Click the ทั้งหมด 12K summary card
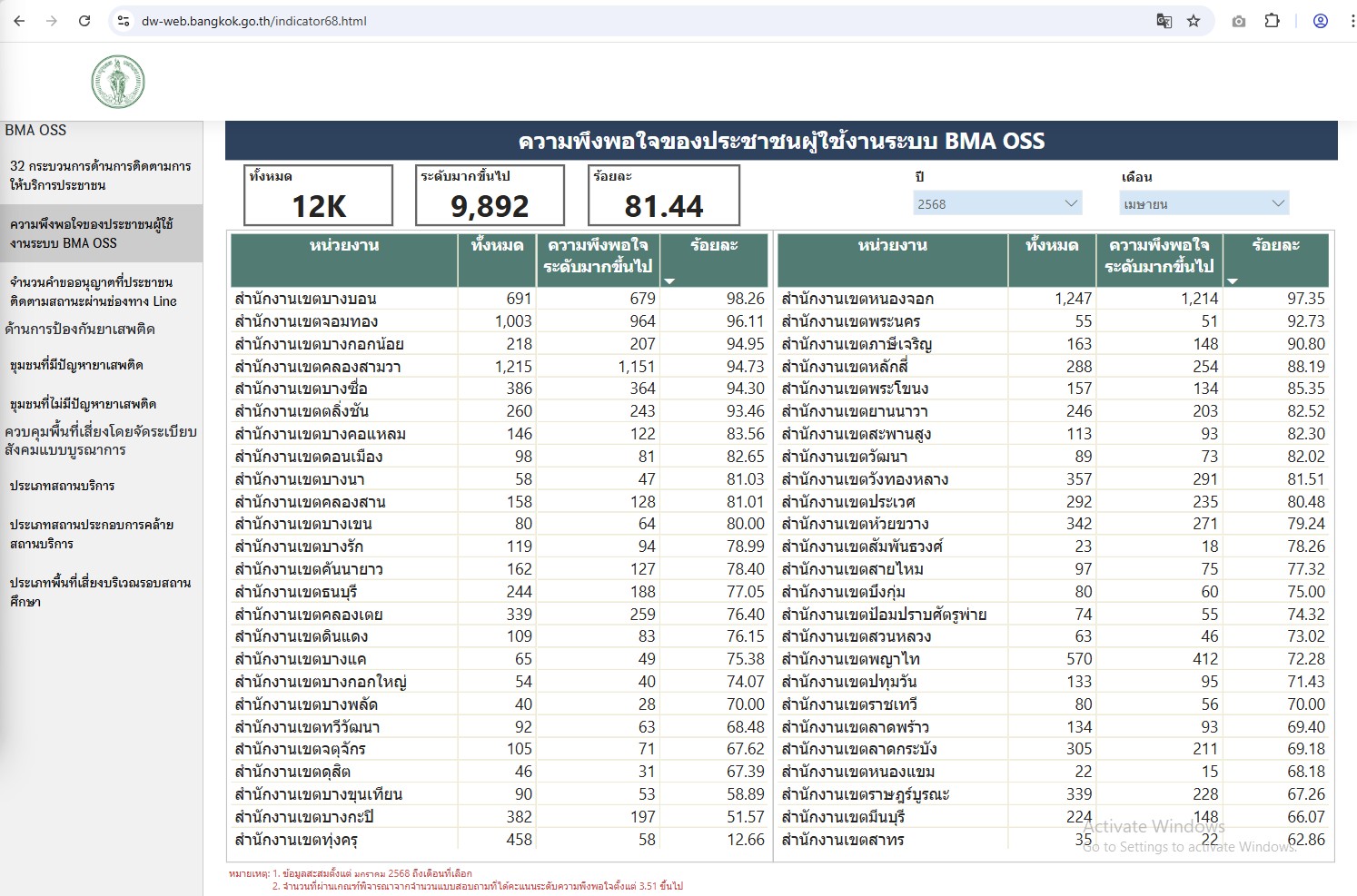The width and height of the screenshot is (1357, 896). point(318,195)
